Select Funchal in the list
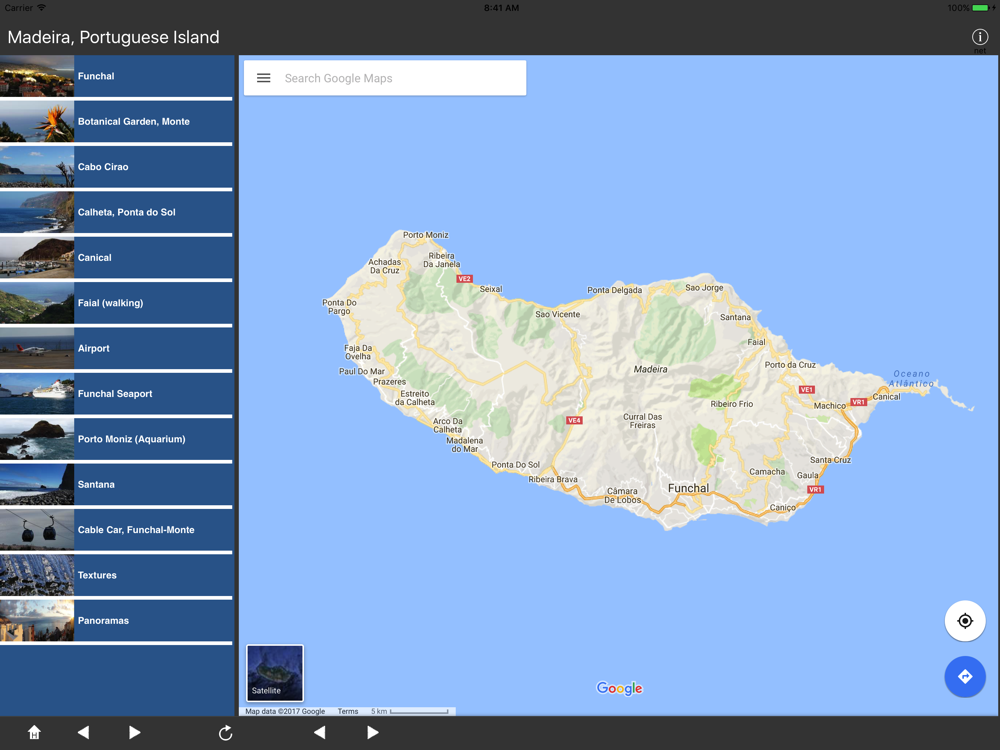The height and width of the screenshot is (750, 1000). tap(116, 76)
